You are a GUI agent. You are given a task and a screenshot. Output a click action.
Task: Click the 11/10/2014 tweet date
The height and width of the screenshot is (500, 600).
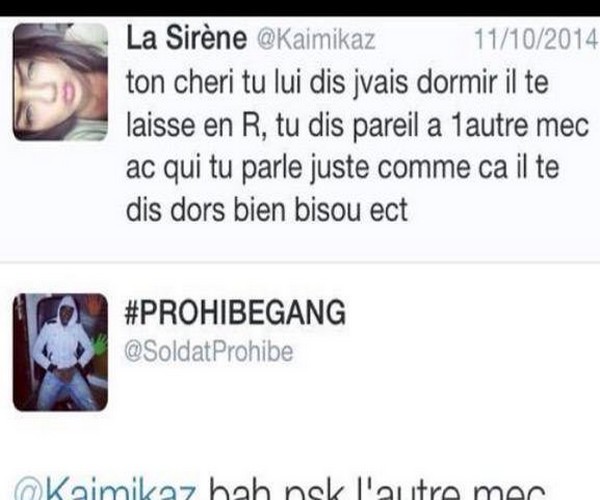point(536,39)
